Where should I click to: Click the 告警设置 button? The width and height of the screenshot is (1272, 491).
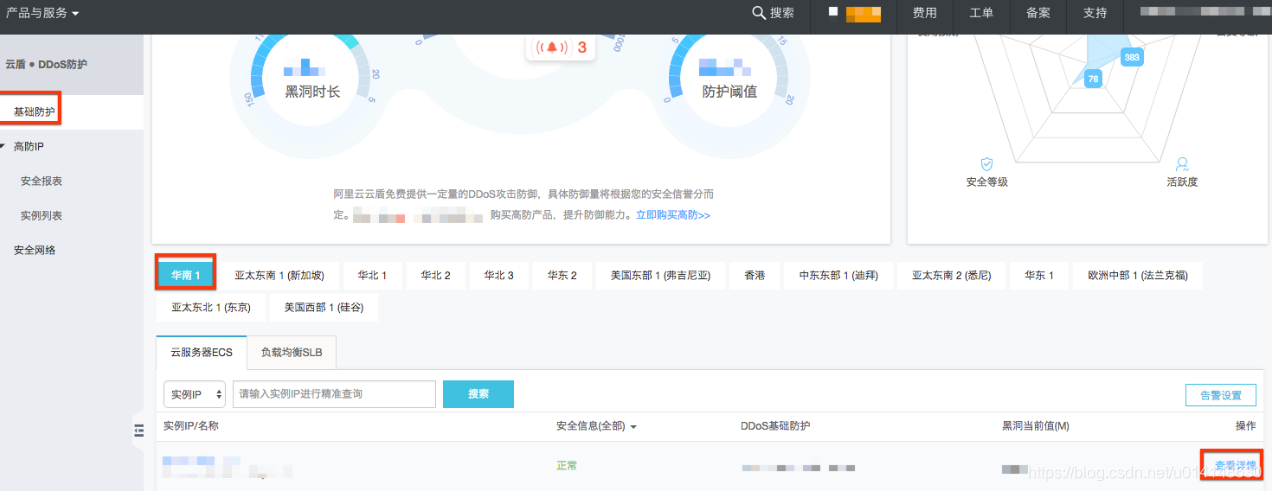tap(1220, 395)
